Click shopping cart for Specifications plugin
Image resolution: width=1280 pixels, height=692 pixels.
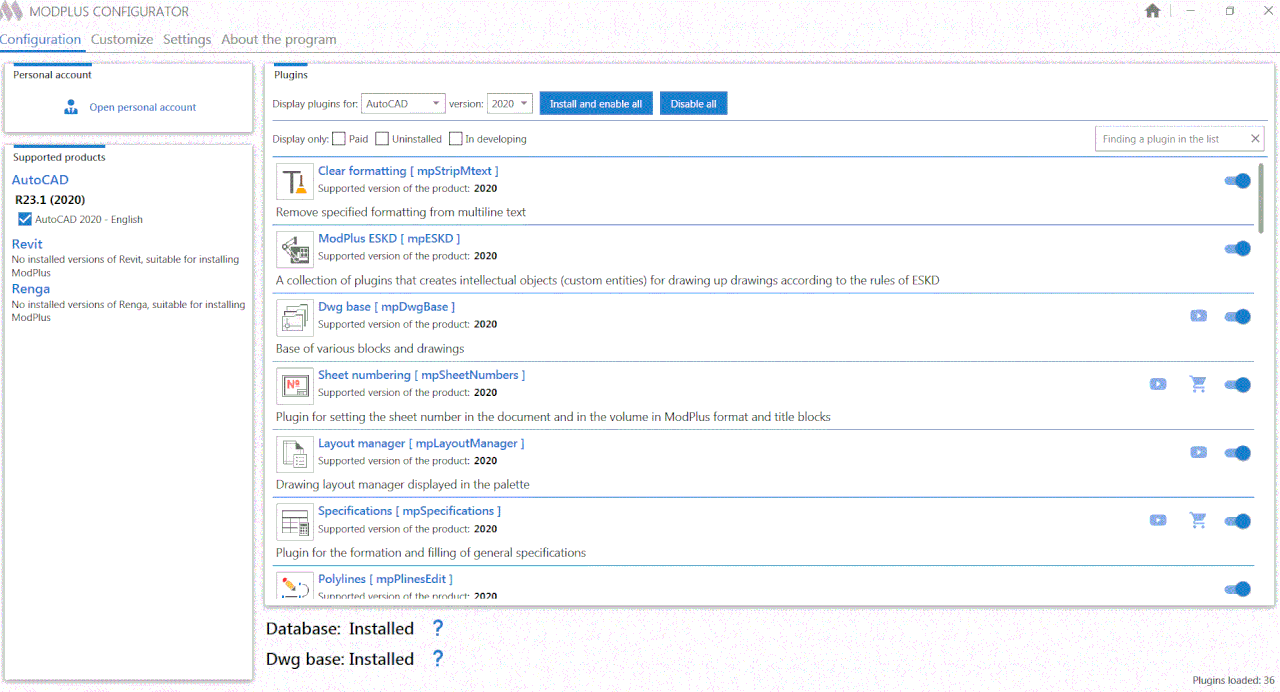(x=1198, y=520)
